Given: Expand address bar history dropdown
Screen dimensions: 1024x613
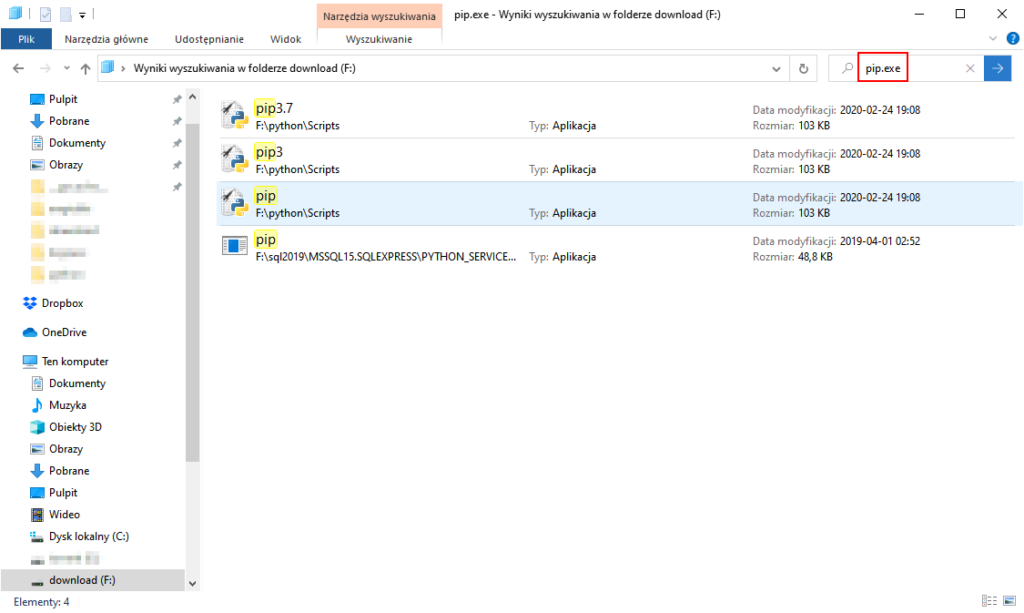Looking at the screenshot, I should pos(777,68).
